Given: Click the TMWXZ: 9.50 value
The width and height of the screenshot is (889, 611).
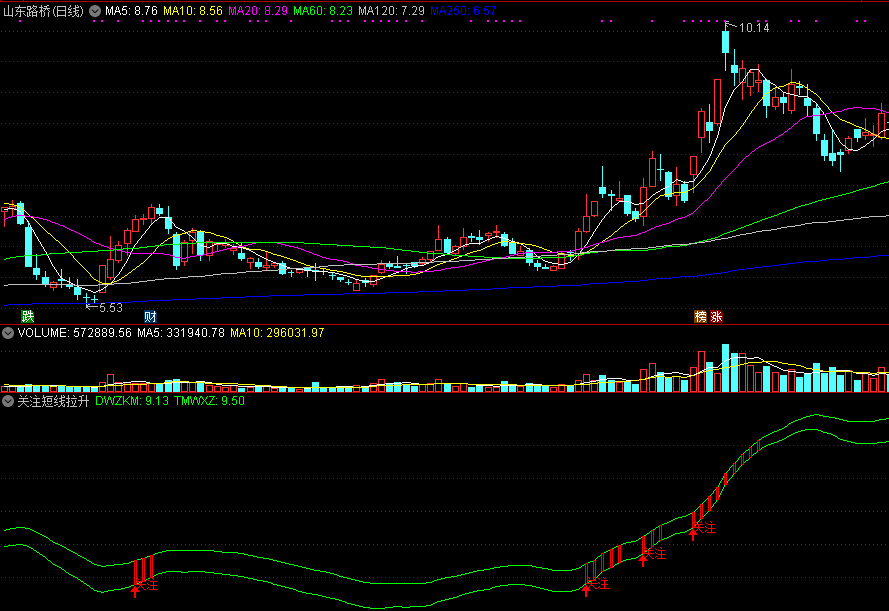Looking at the screenshot, I should click(209, 401).
